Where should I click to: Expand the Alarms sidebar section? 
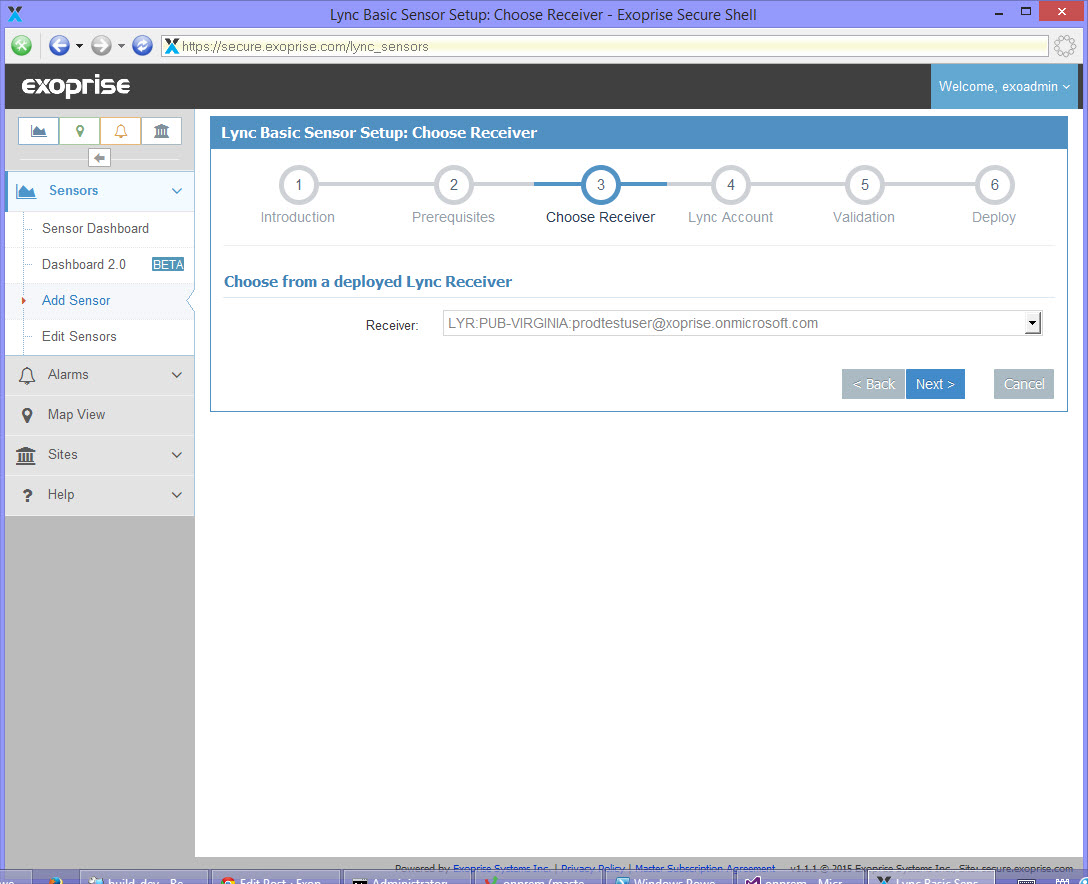coord(100,375)
